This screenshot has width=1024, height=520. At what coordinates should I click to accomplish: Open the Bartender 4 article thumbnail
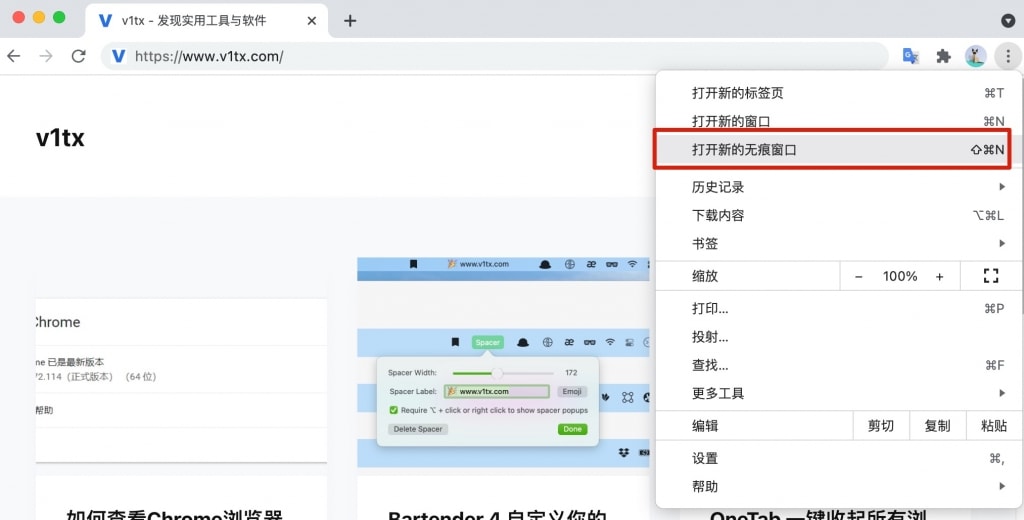pos(504,362)
